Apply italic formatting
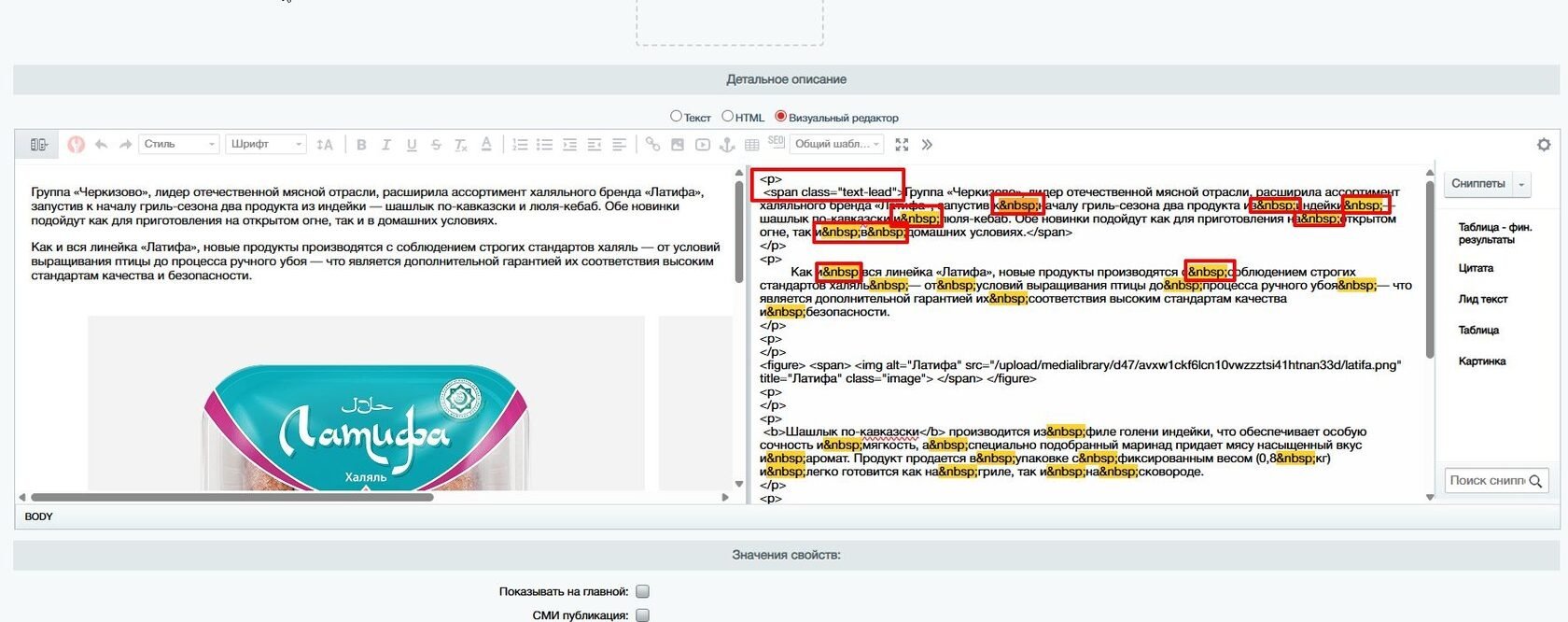The width and height of the screenshot is (1568, 622). [x=385, y=145]
